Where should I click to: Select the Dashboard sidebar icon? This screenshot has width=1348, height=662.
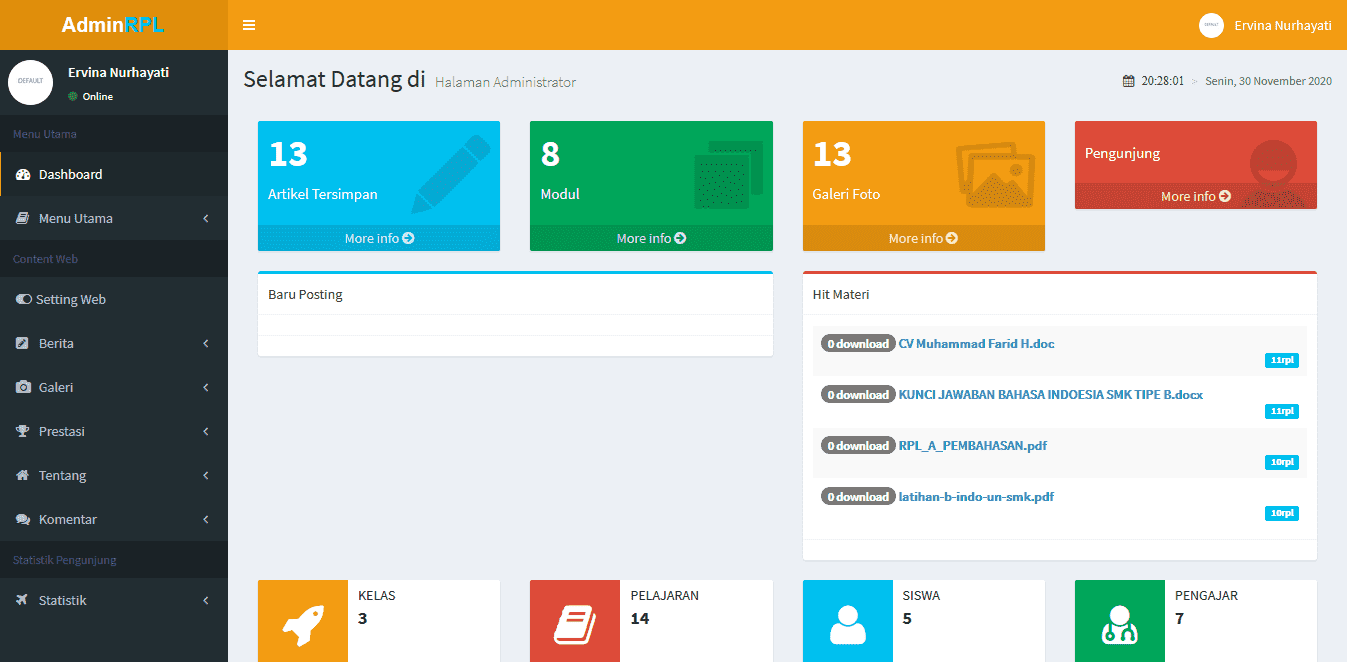22,173
